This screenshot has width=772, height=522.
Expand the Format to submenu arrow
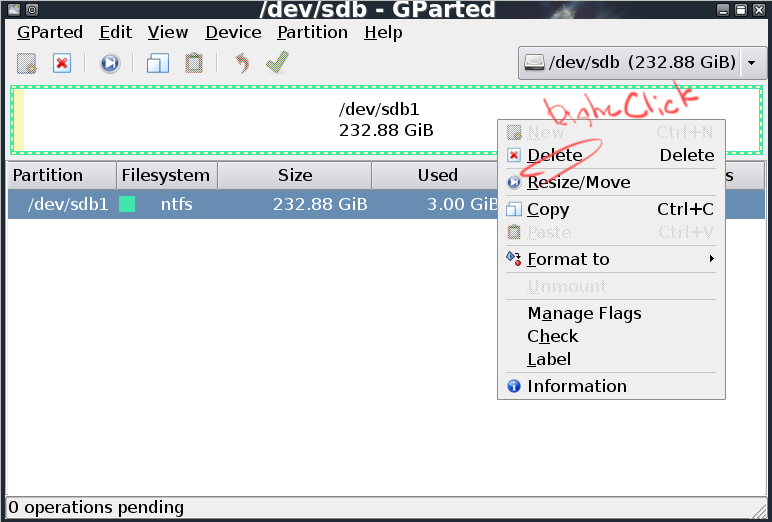click(x=711, y=259)
